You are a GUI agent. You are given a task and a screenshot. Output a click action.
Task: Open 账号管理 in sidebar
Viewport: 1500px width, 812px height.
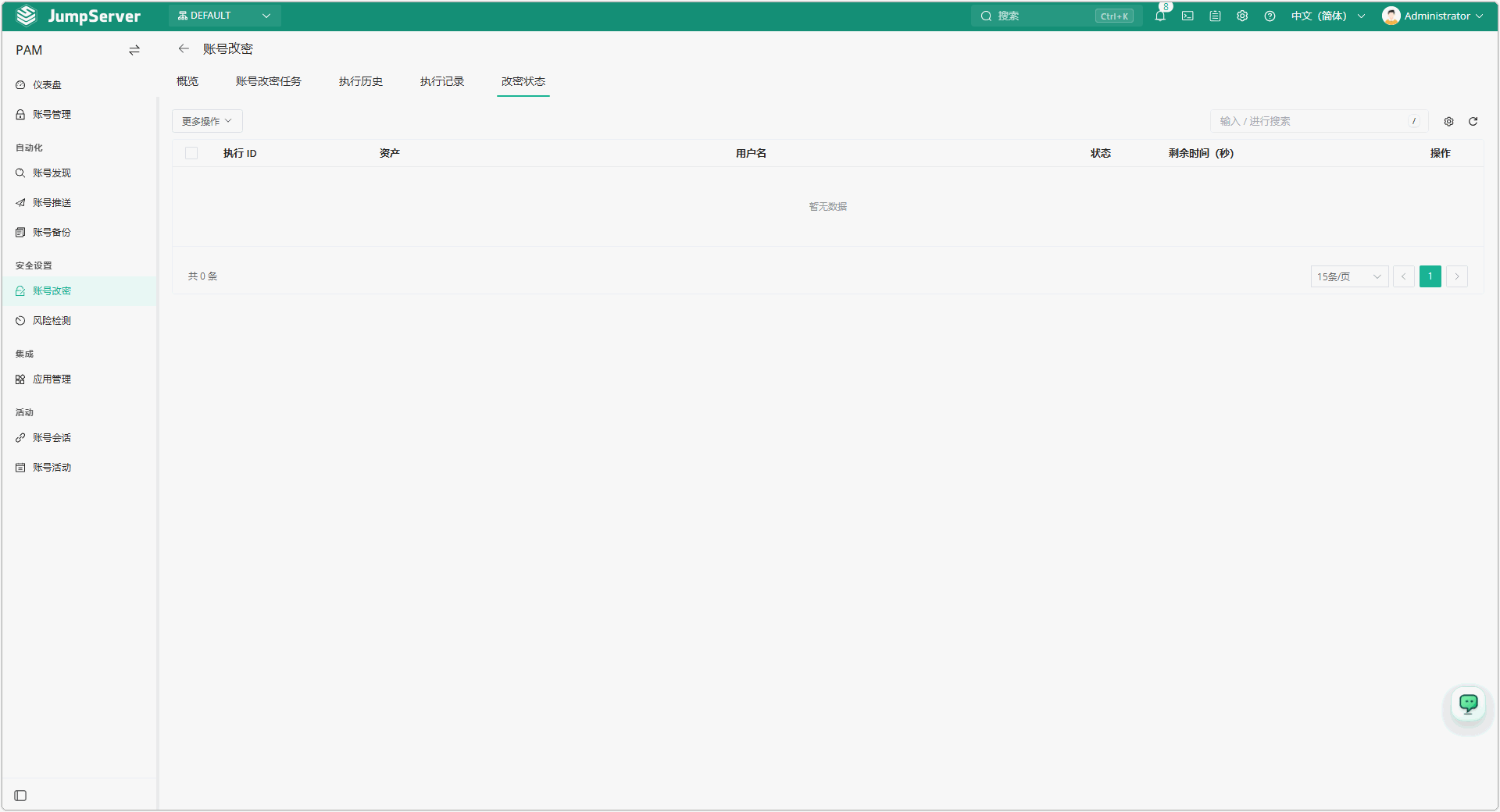click(79, 115)
